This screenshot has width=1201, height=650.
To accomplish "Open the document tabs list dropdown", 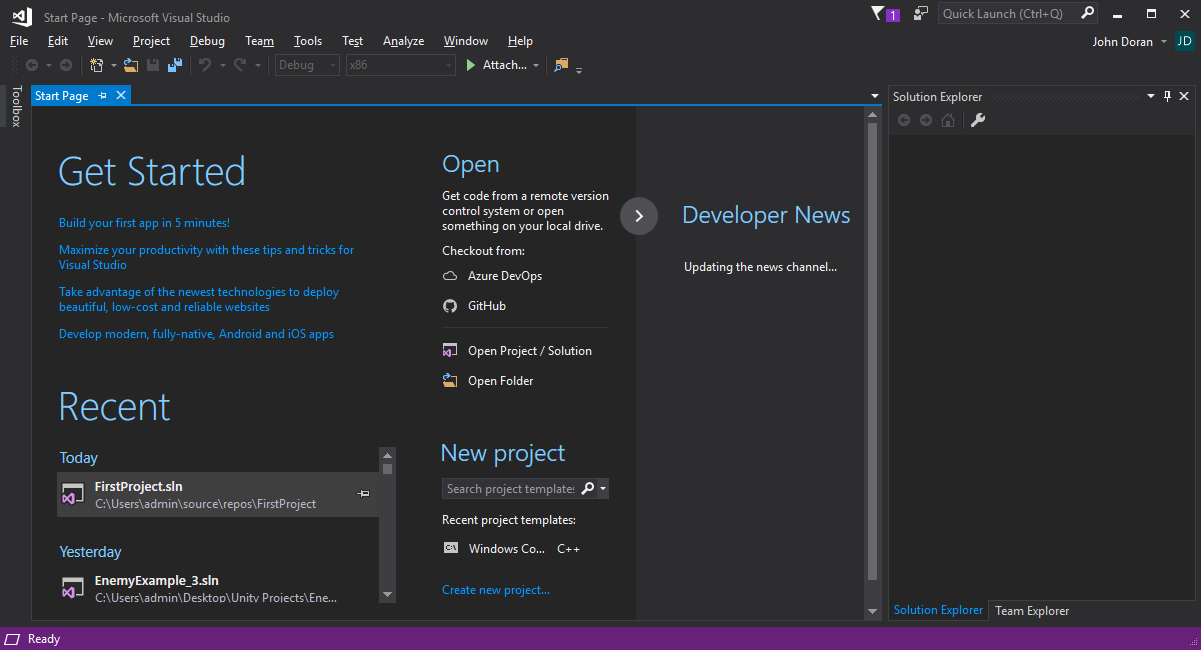I will pyautogui.click(x=875, y=96).
